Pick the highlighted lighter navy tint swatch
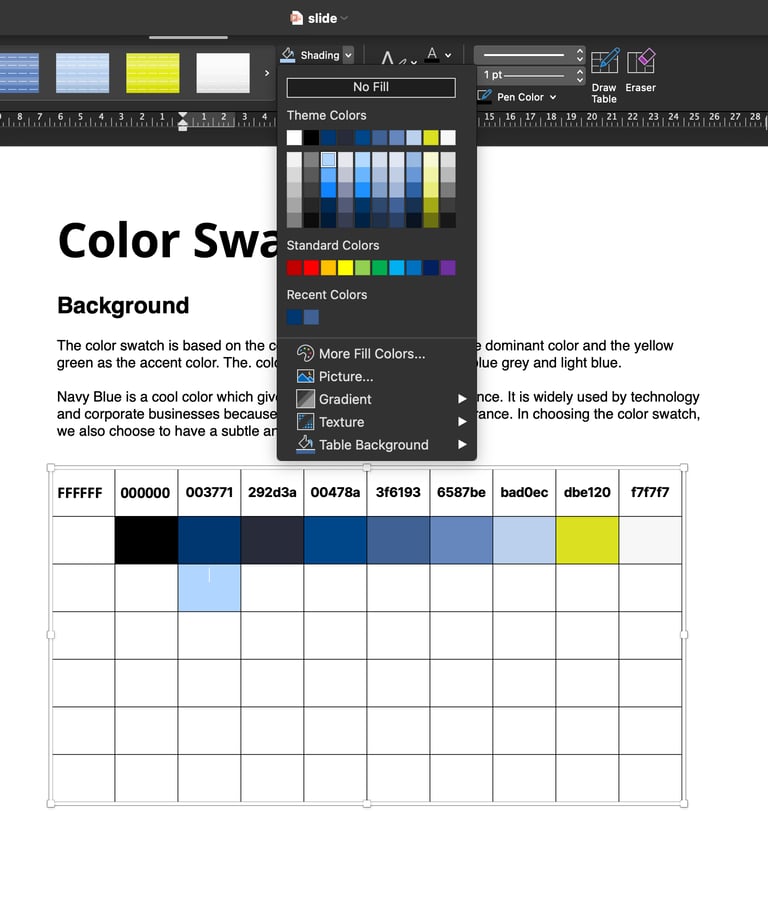Screen dimensions: 768x901 (x=329, y=160)
